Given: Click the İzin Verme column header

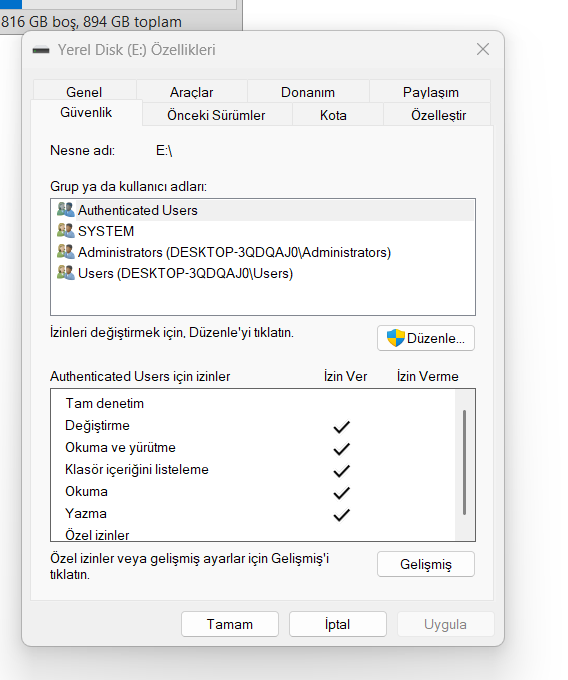Looking at the screenshot, I should point(428,376).
